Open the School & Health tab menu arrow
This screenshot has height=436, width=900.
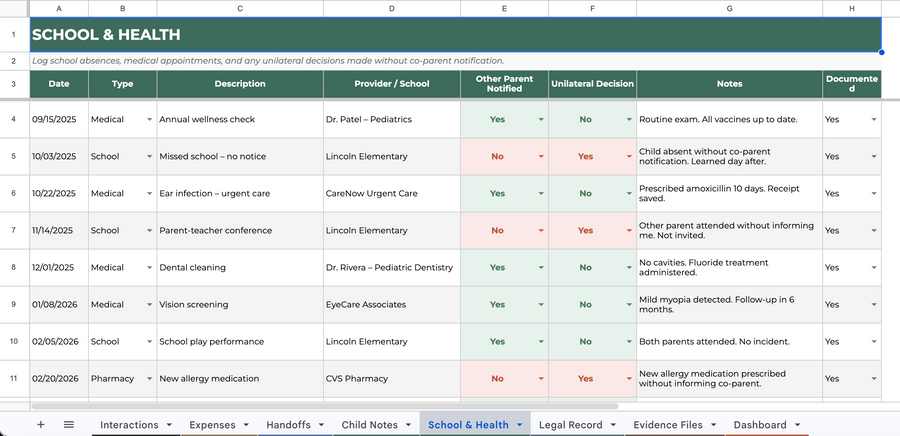coord(520,425)
